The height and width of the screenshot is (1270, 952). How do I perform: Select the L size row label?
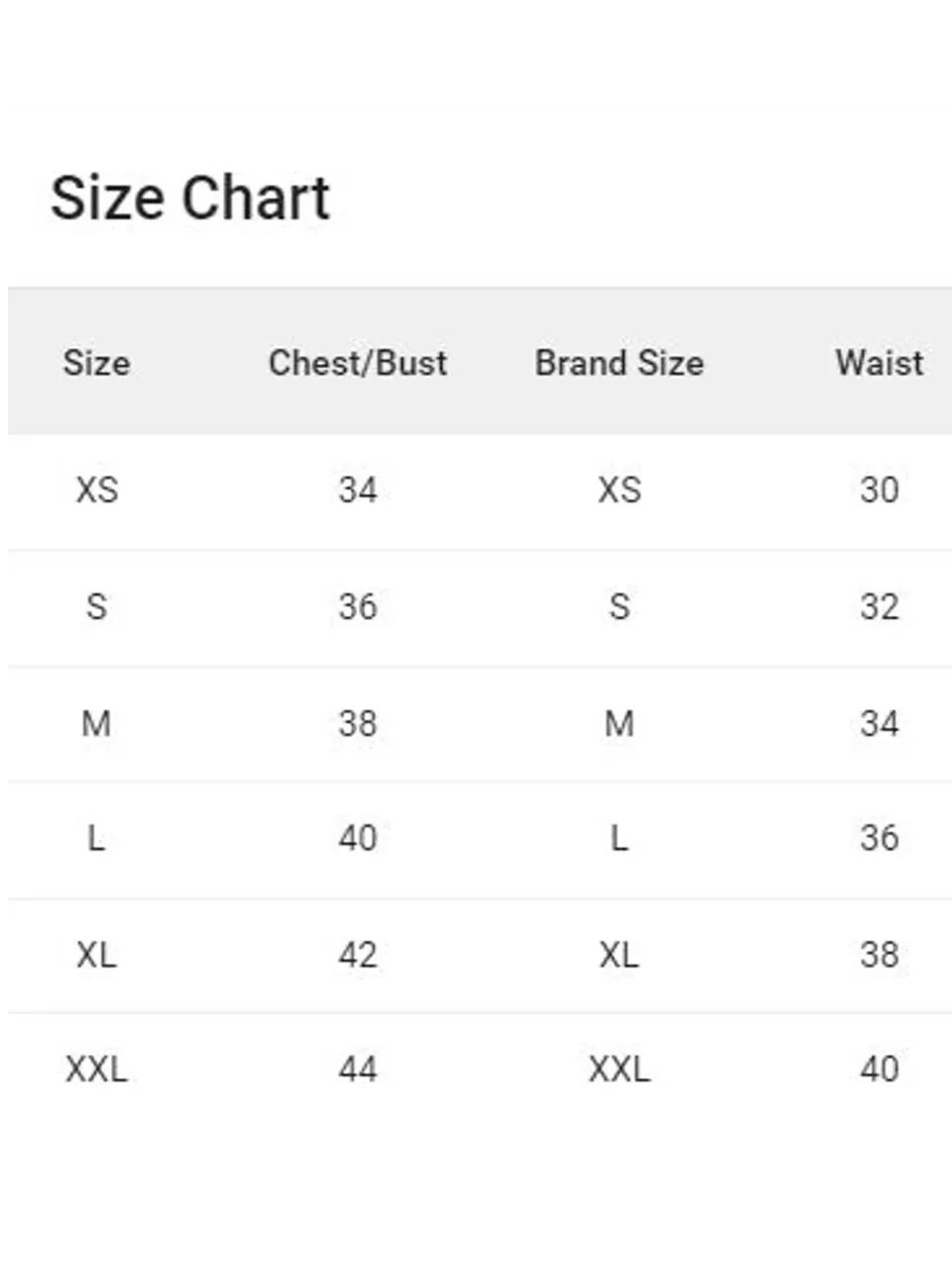pos(96,838)
